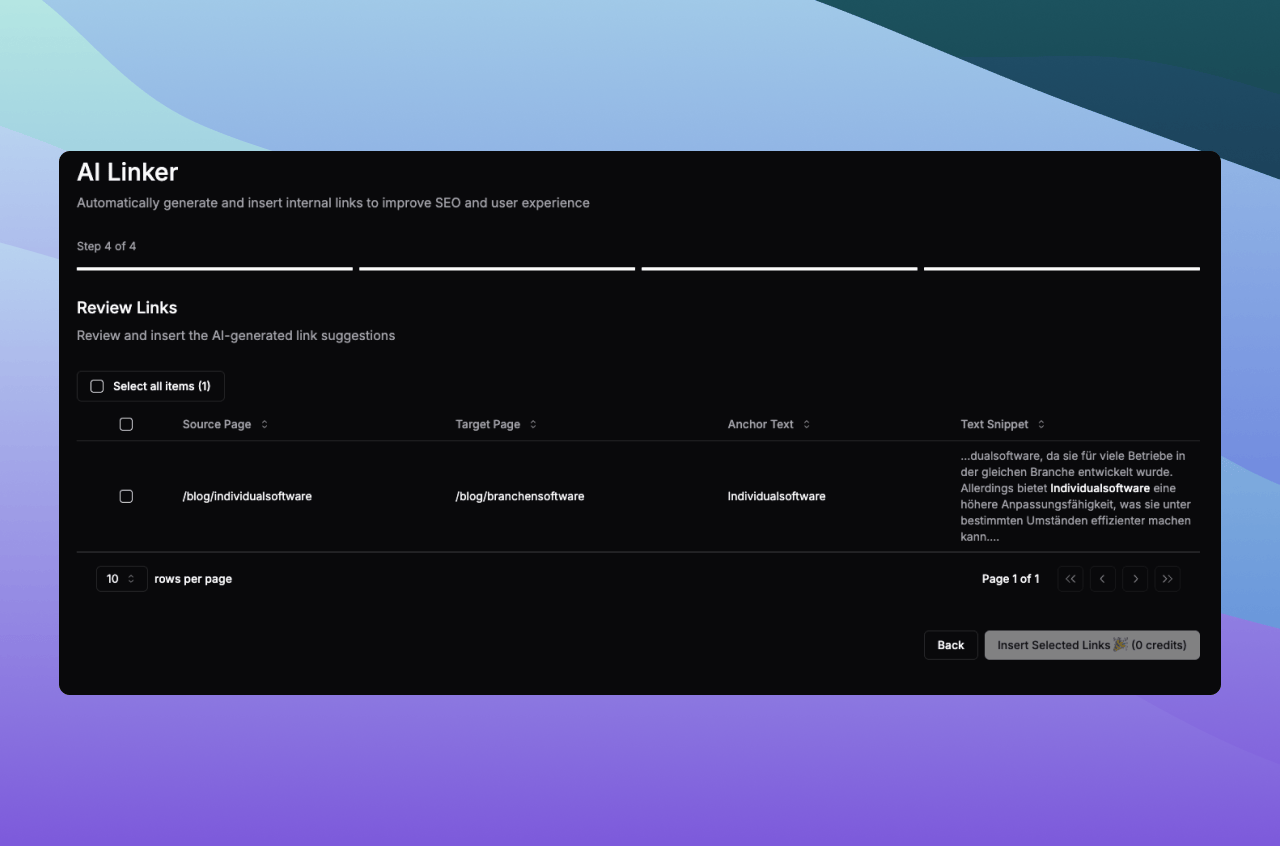Click the next page chevron icon
The height and width of the screenshot is (846, 1280).
coord(1135,578)
